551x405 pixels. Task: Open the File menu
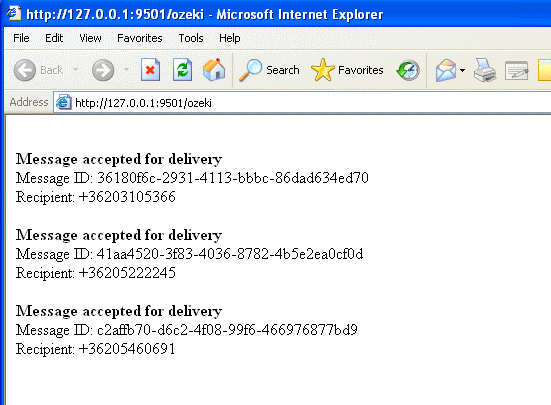pos(21,38)
